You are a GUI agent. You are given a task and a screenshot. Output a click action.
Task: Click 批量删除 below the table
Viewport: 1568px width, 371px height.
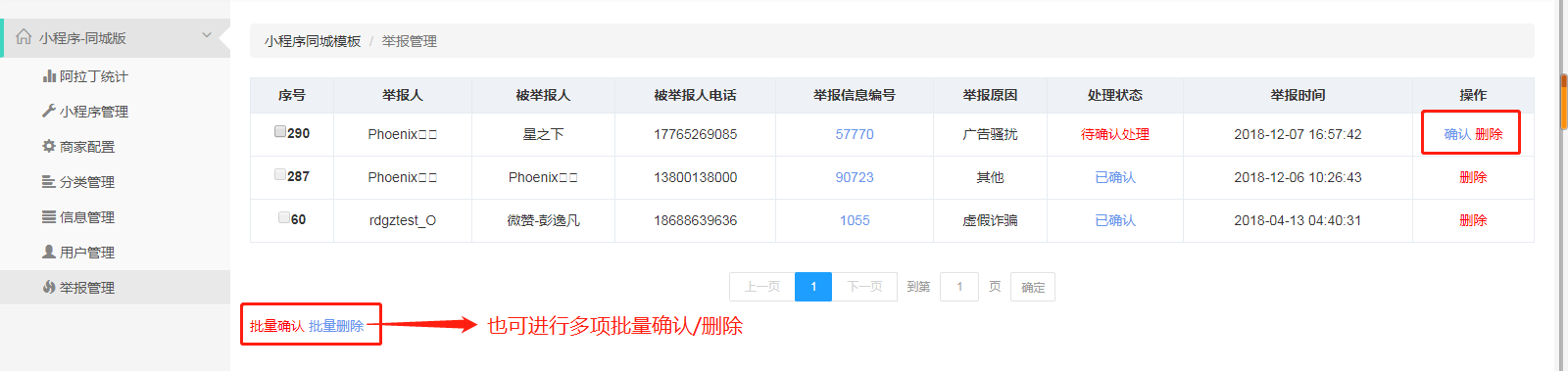336,326
